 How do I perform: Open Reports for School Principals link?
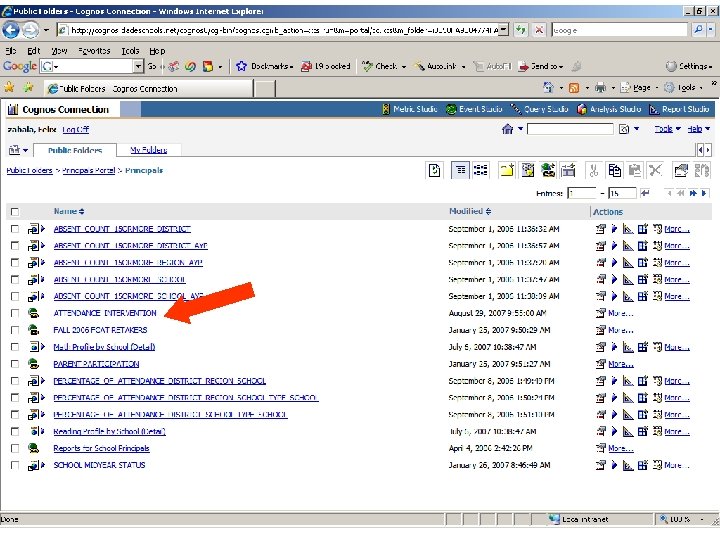click(x=101, y=449)
